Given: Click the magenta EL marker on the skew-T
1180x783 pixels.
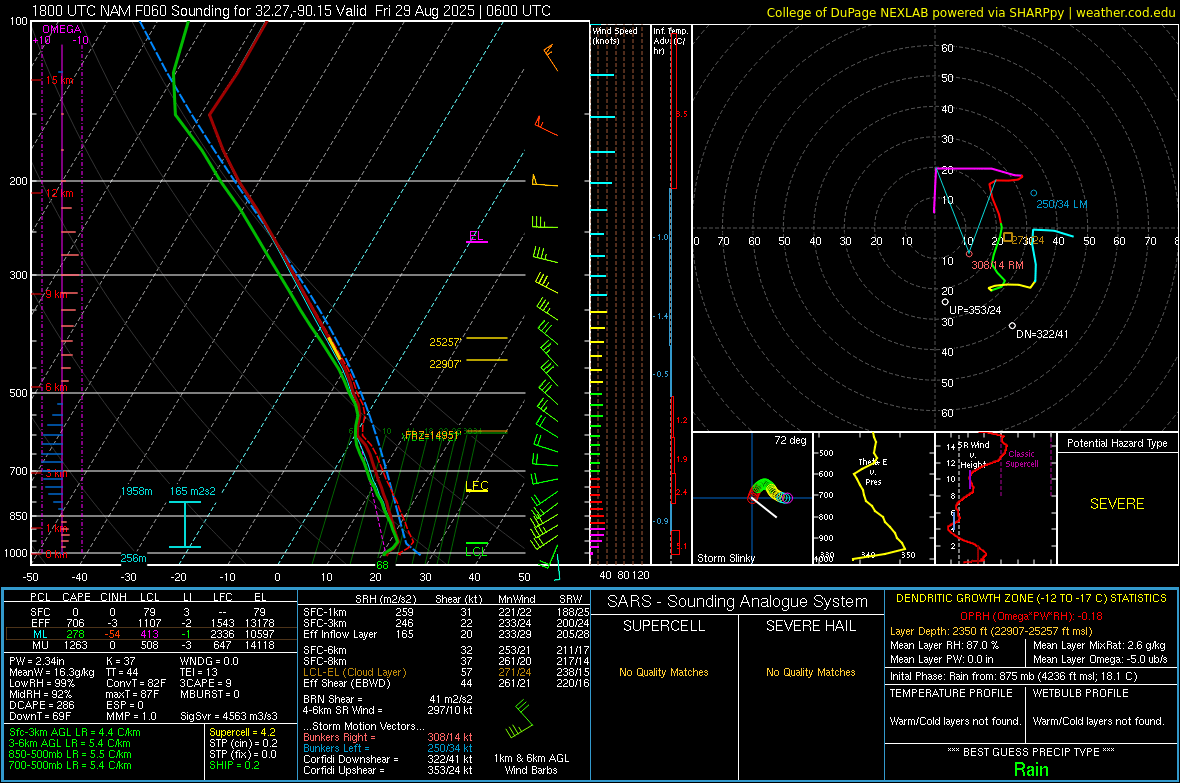Looking at the screenshot, I should coord(477,237).
